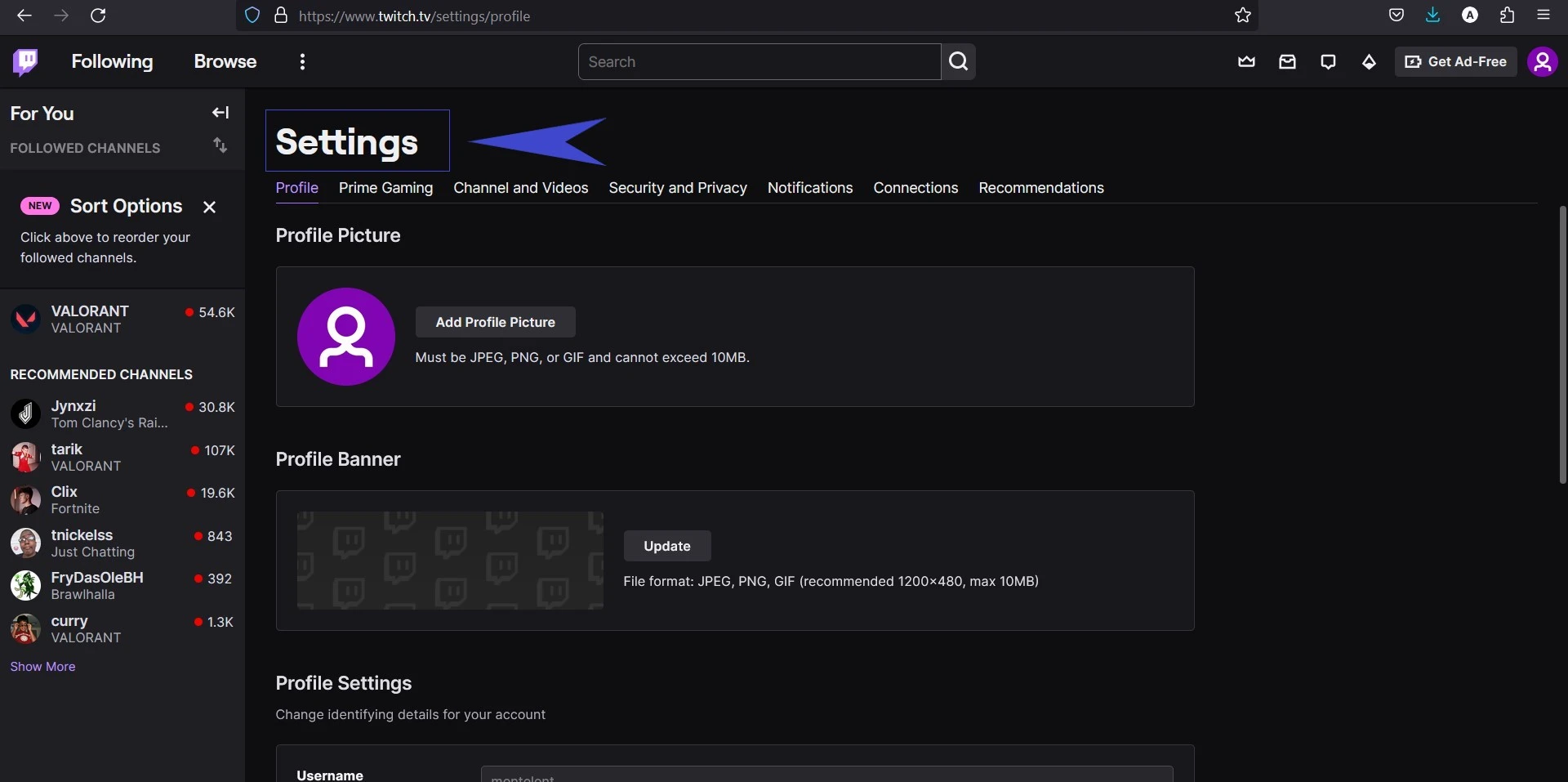Open Clix recommended channel
This screenshot has height=782, width=1568.
coord(122,500)
